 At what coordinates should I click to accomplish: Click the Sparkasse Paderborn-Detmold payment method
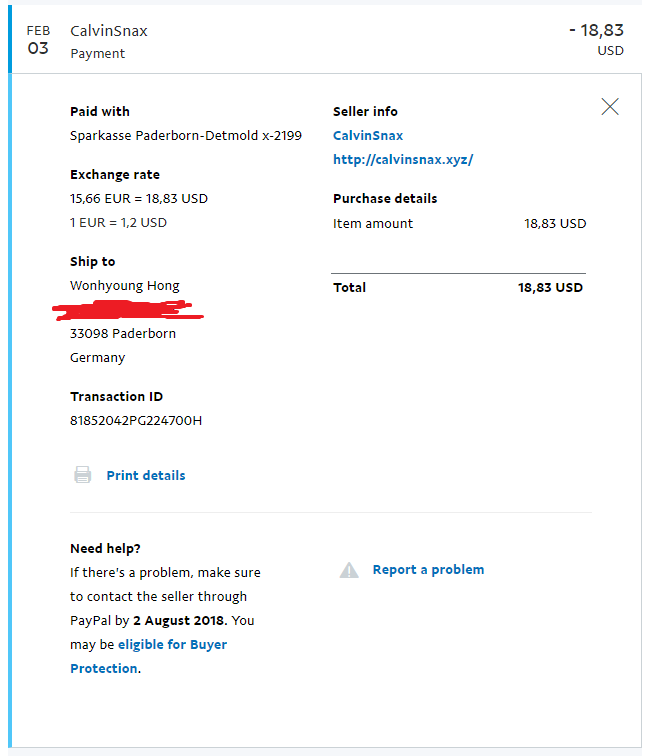[x=186, y=135]
